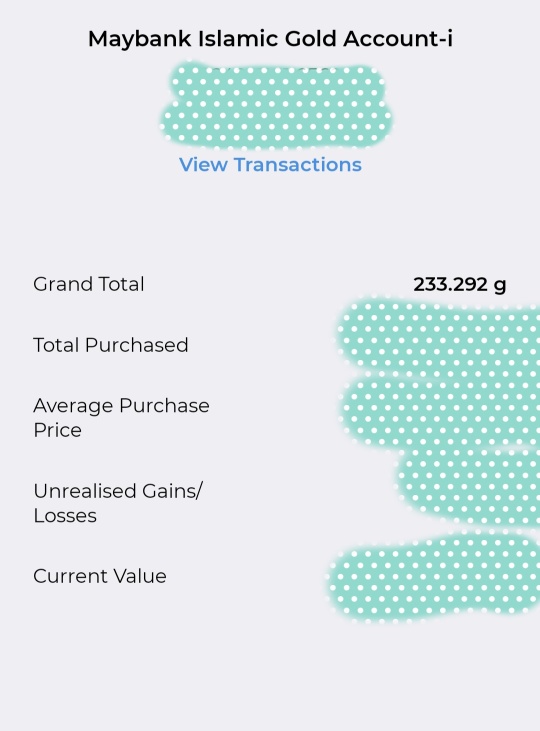Open the View Transactions link
540x731 pixels.
[270, 165]
